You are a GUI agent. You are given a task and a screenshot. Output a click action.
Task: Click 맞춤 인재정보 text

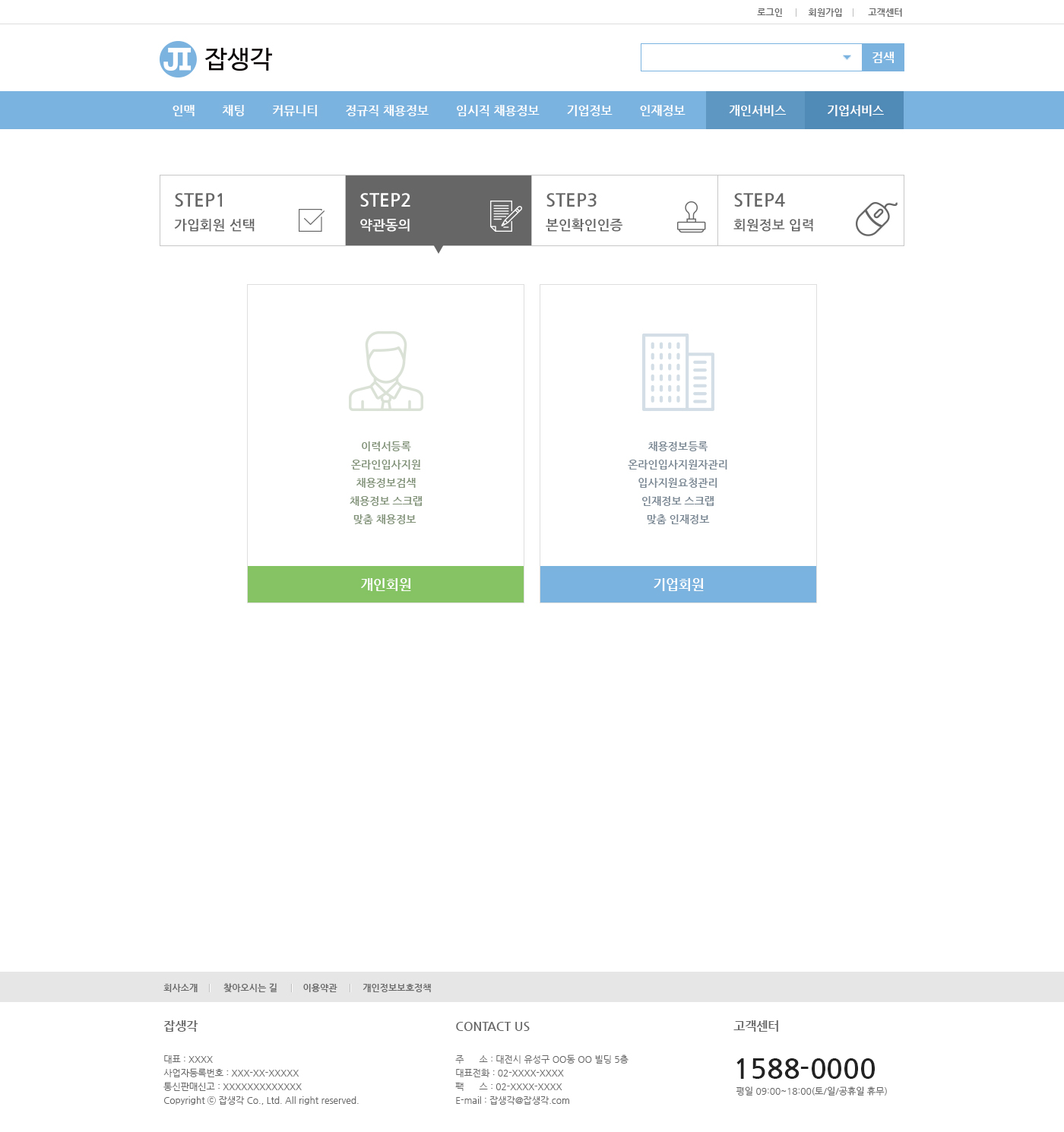(678, 519)
